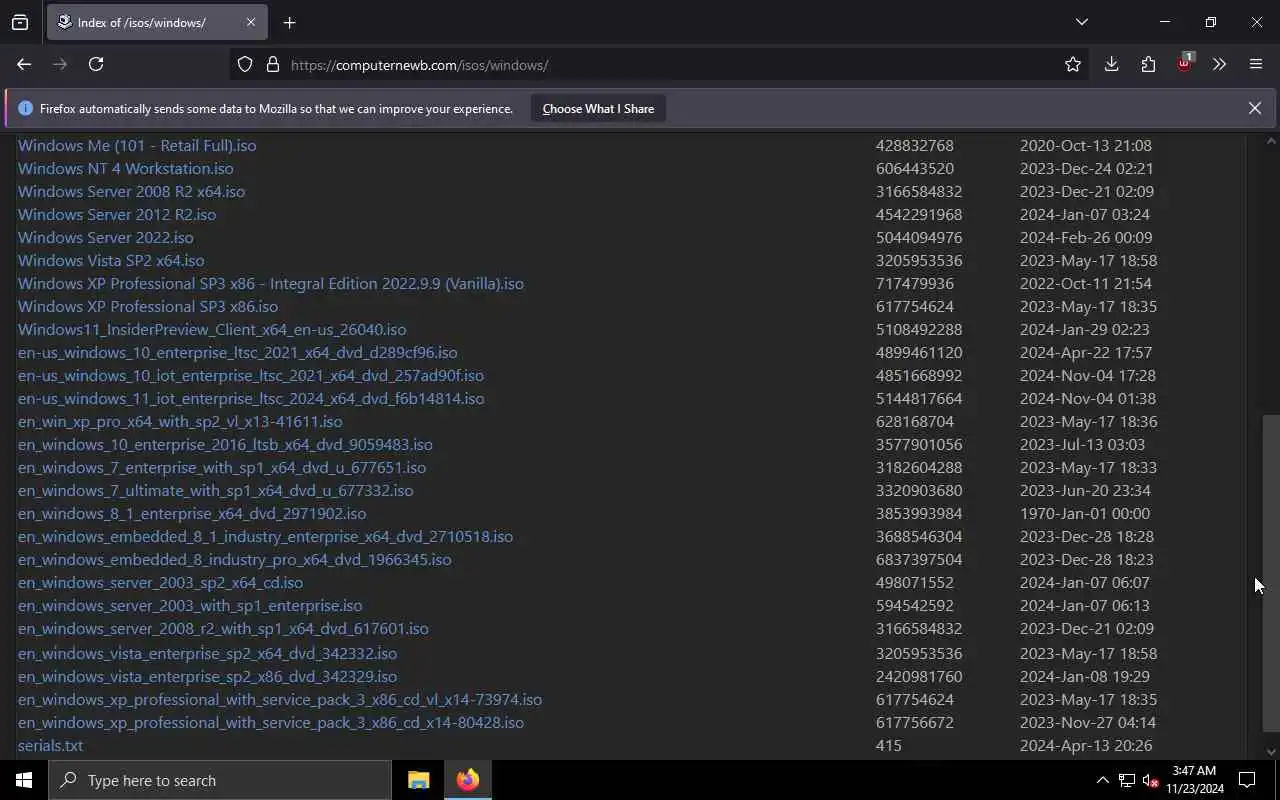The height and width of the screenshot is (800, 1280).
Task: Open Firefox application menu
Action: pyautogui.click(x=1256, y=64)
